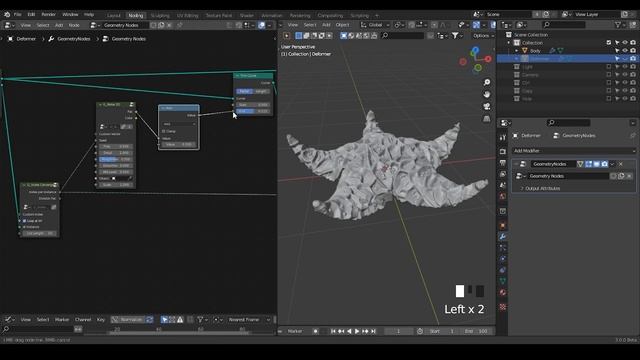This screenshot has height=360, width=640.
Task: Open the Edit menu
Action: 31,14
